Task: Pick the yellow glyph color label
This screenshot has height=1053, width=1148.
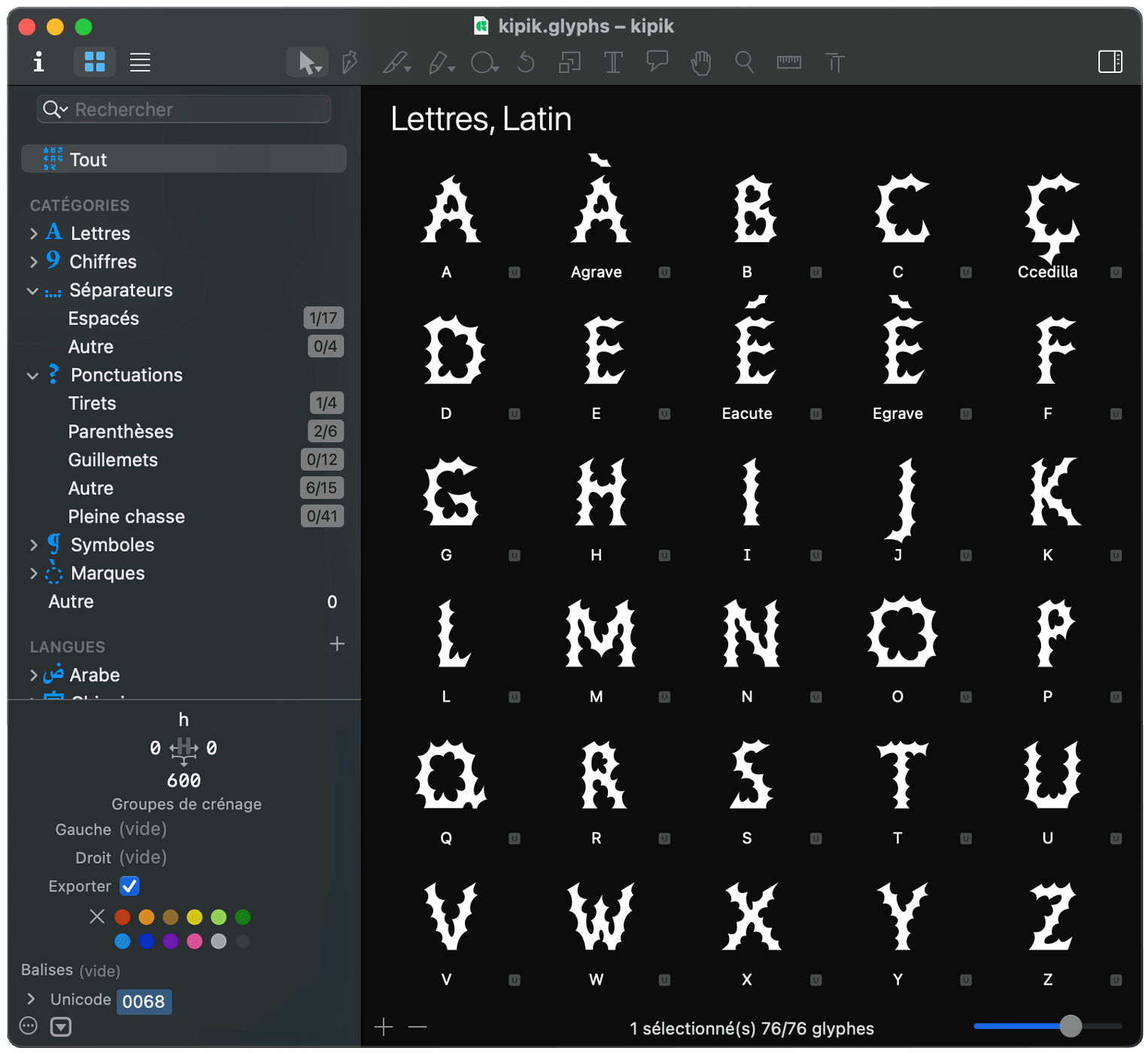Action: click(x=195, y=917)
